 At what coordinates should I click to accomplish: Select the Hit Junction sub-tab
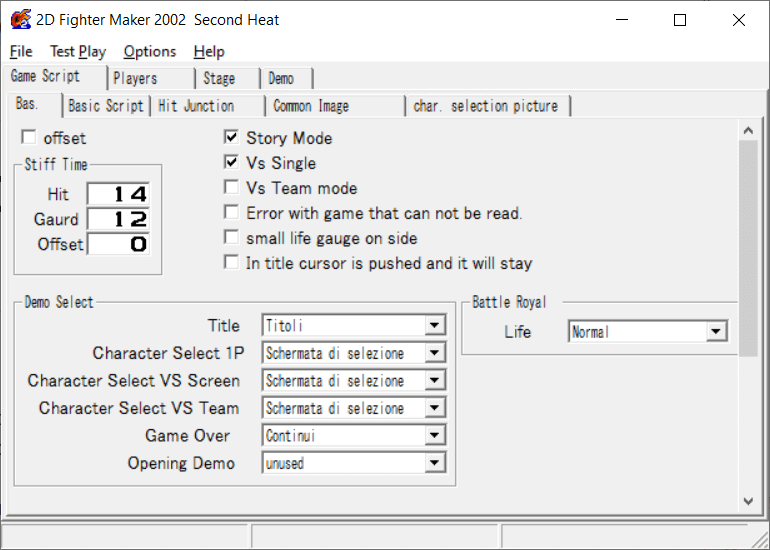click(x=208, y=106)
